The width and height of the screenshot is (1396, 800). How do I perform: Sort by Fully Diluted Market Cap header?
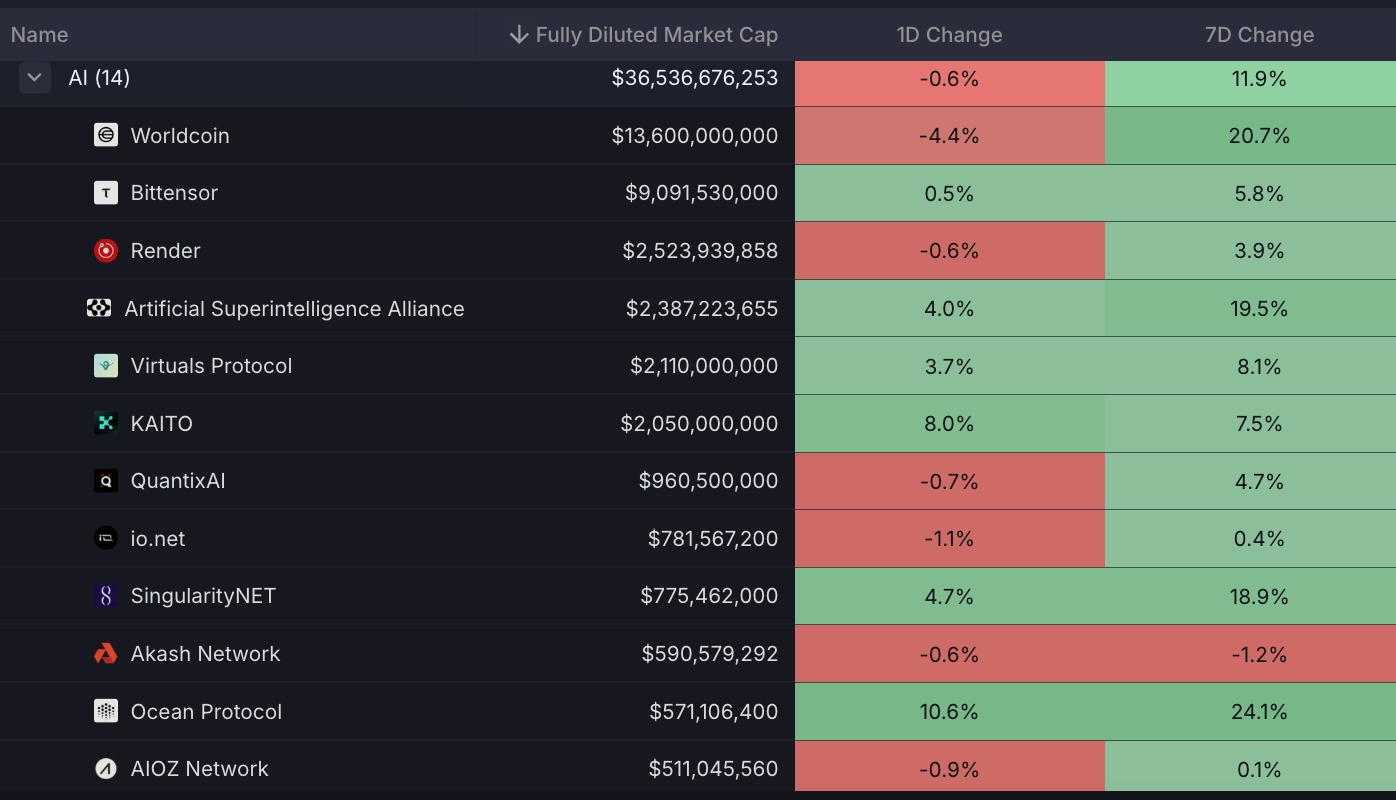click(x=656, y=35)
